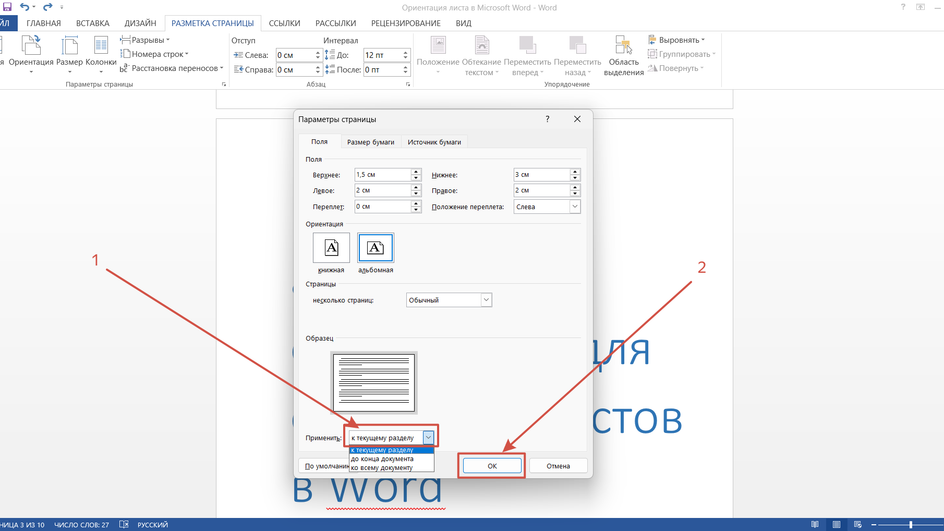The image size is (944, 531).
Task: Click the spelling check status icon
Action: tap(124, 525)
